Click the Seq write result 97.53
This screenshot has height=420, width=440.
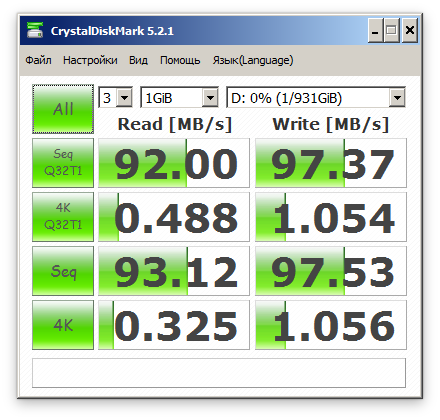pyautogui.click(x=331, y=271)
